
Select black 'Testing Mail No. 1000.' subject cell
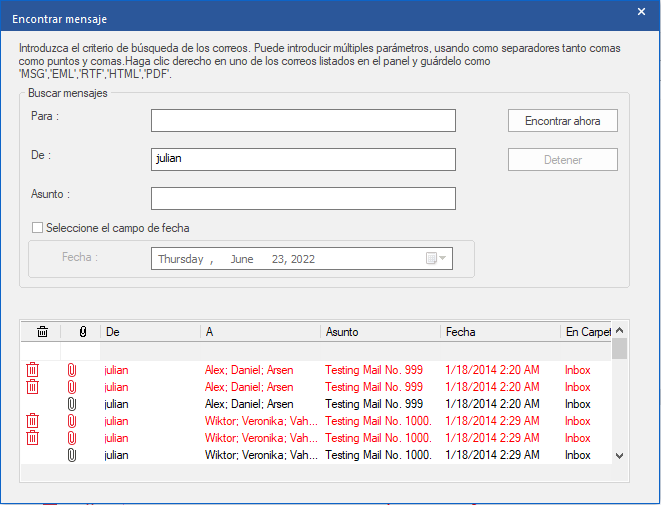[x=378, y=455]
